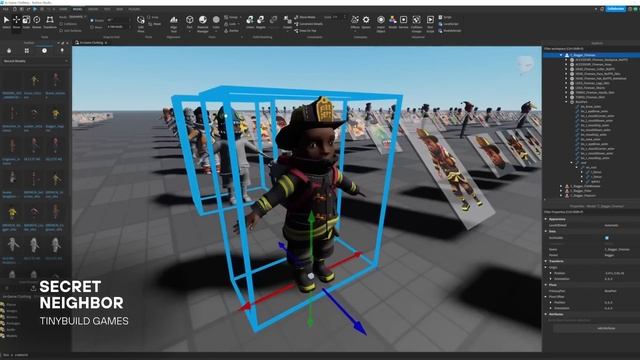Expand the Position row under Origin
This screenshot has width=640, height=360.
[x=551, y=273]
